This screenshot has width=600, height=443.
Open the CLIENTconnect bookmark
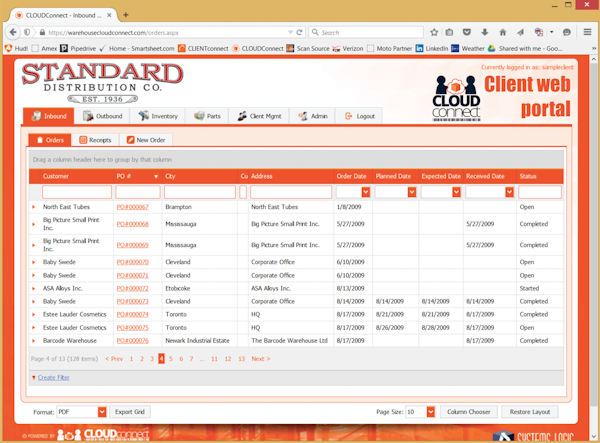click(203, 49)
